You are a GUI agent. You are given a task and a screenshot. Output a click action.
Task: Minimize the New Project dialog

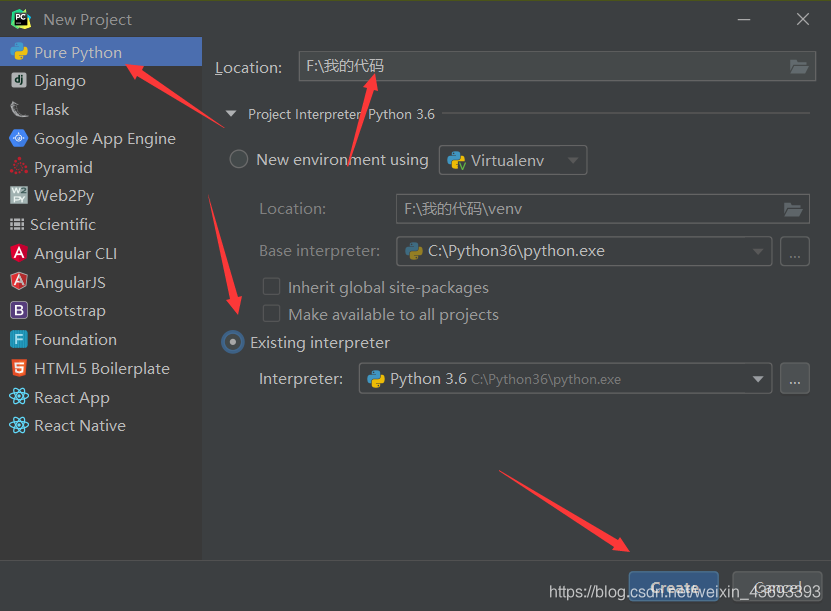744,20
